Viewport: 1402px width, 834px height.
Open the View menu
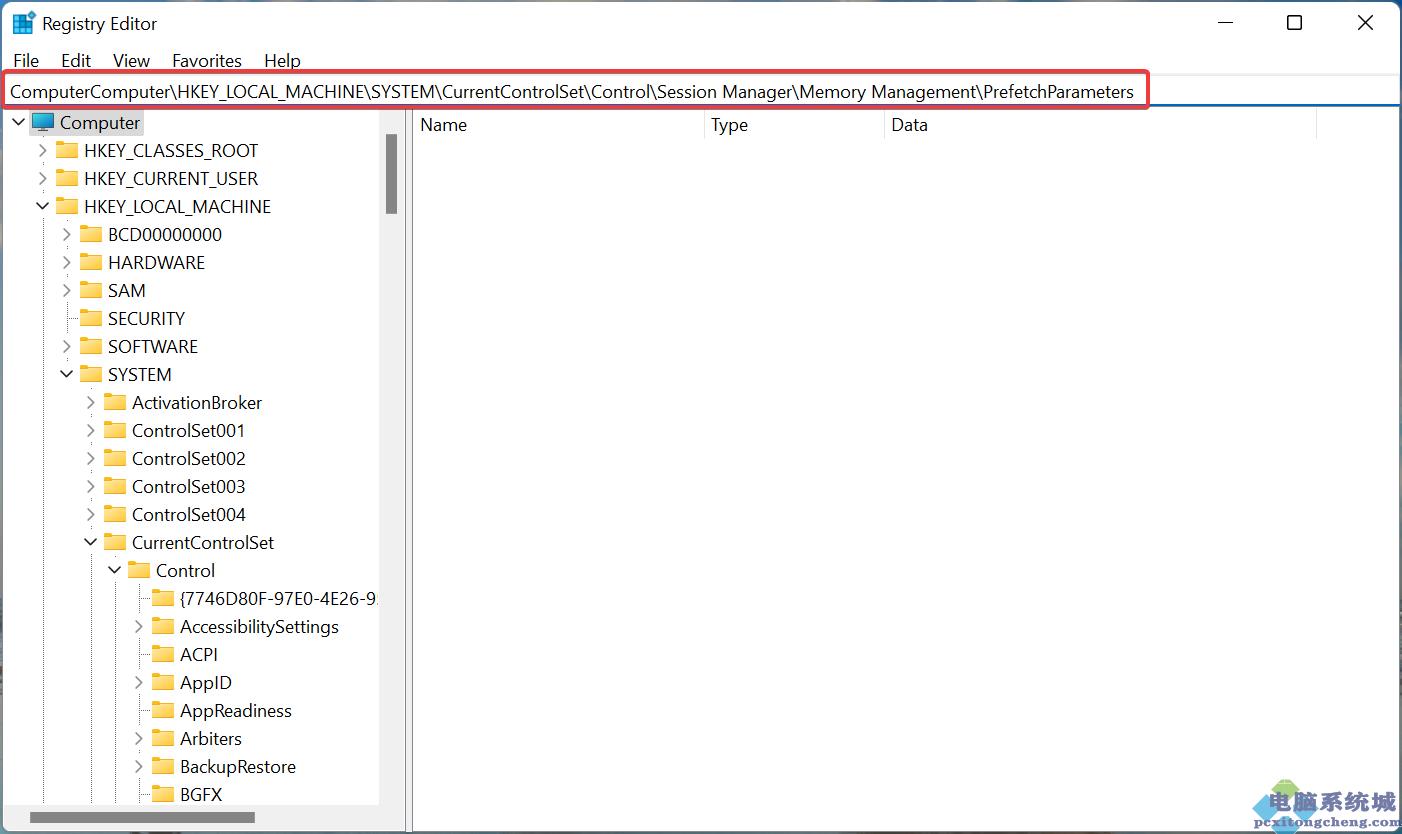[131, 60]
